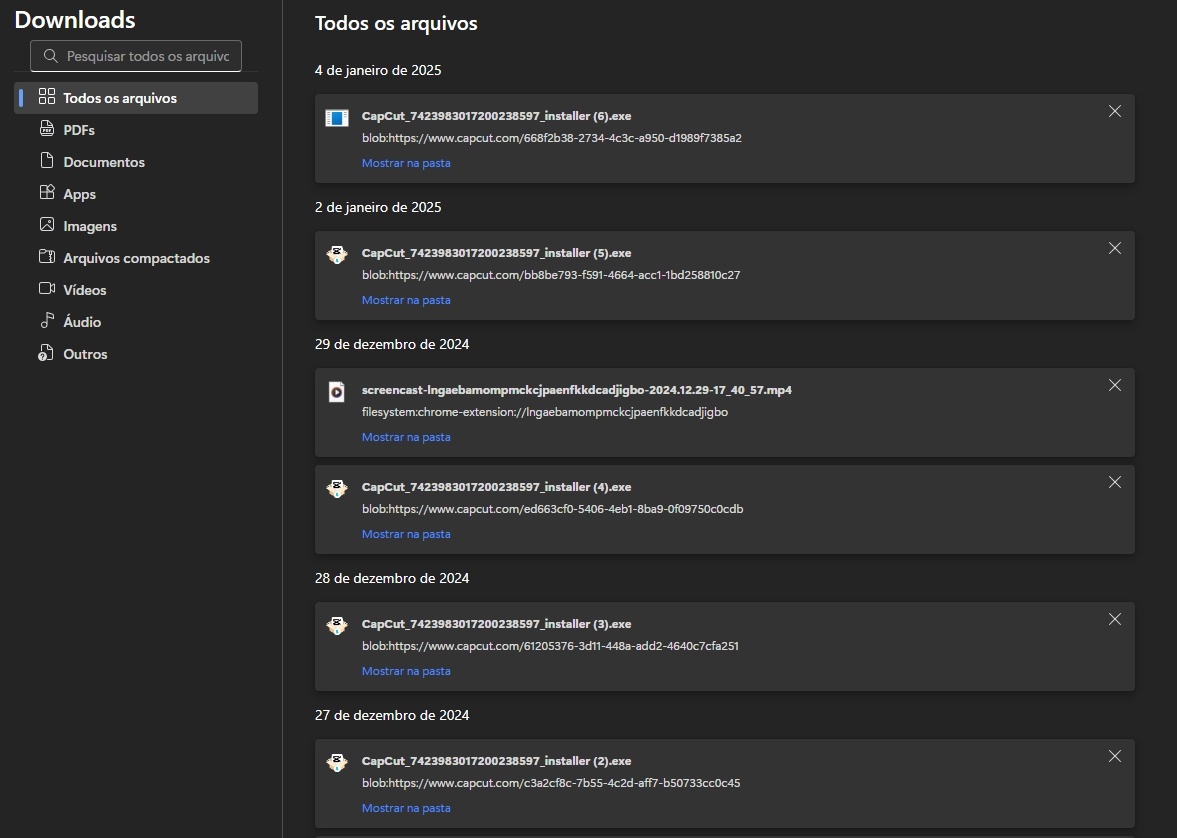Remove installer (4).exe from the list
Image resolution: width=1177 pixels, height=838 pixels.
tap(1115, 482)
